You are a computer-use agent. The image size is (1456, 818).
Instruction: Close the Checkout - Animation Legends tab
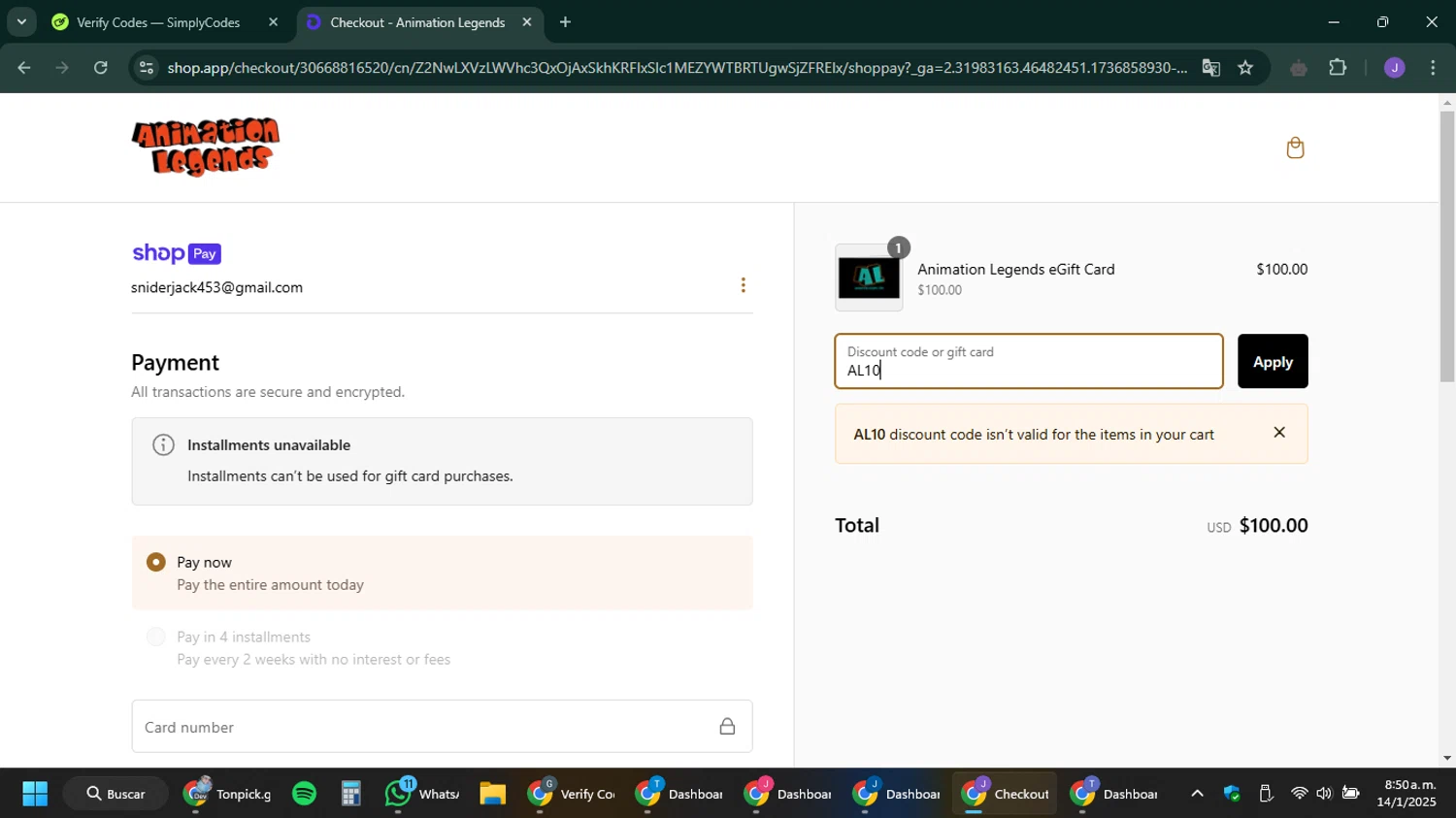[527, 21]
